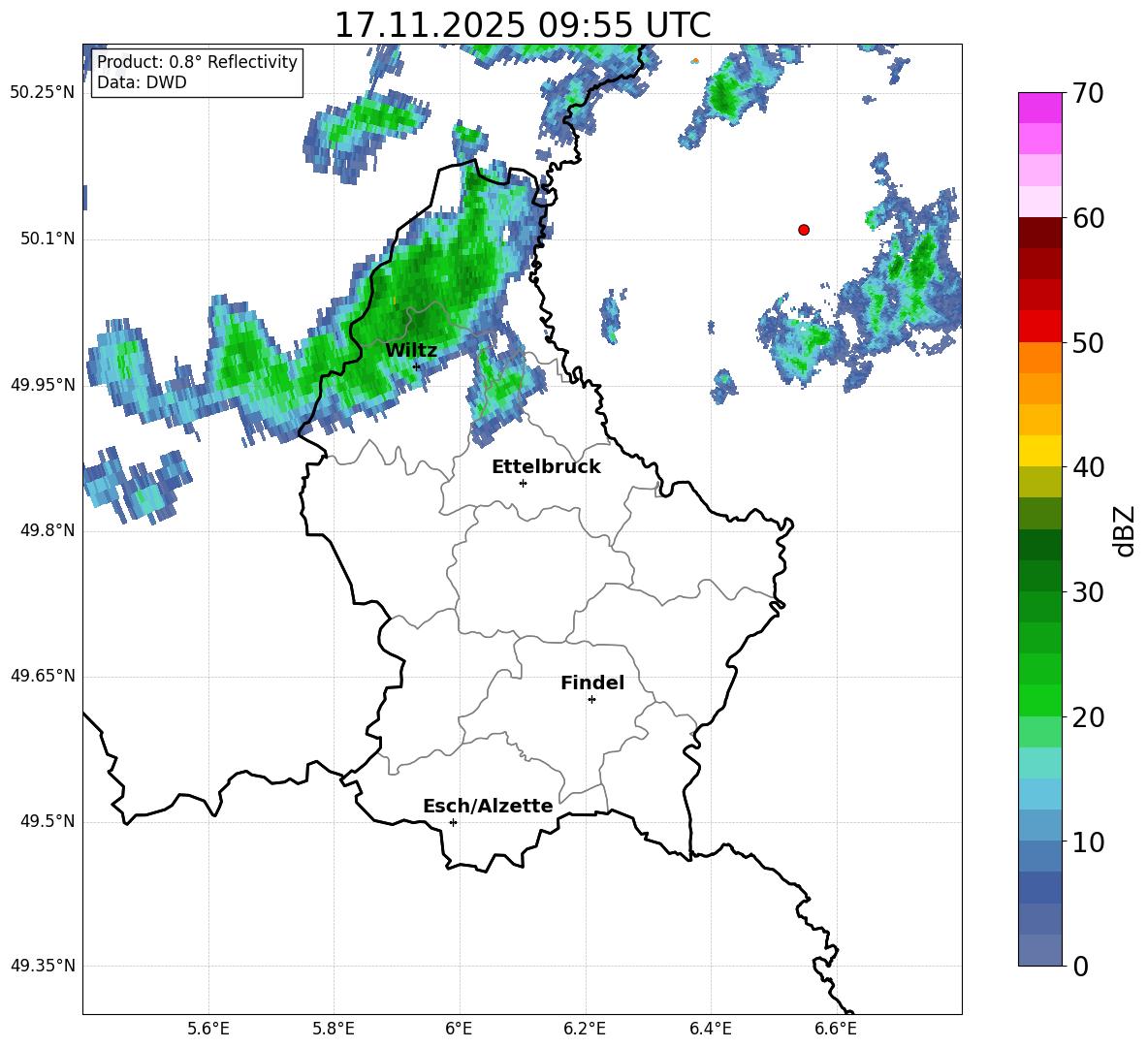Viewport: 1148px width, 1048px height.
Task: Click the 'Product: 0.8° Reflectivity' label
Action: [197, 61]
